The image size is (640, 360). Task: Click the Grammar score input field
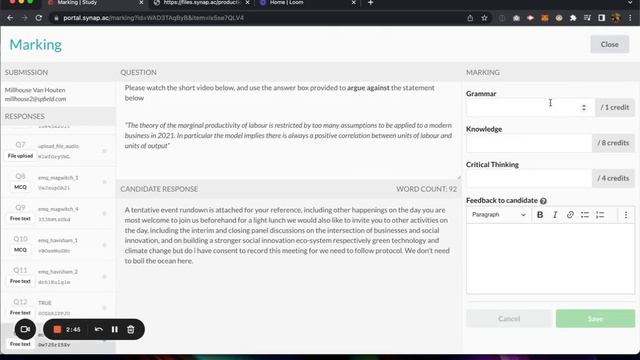pyautogui.click(x=530, y=107)
